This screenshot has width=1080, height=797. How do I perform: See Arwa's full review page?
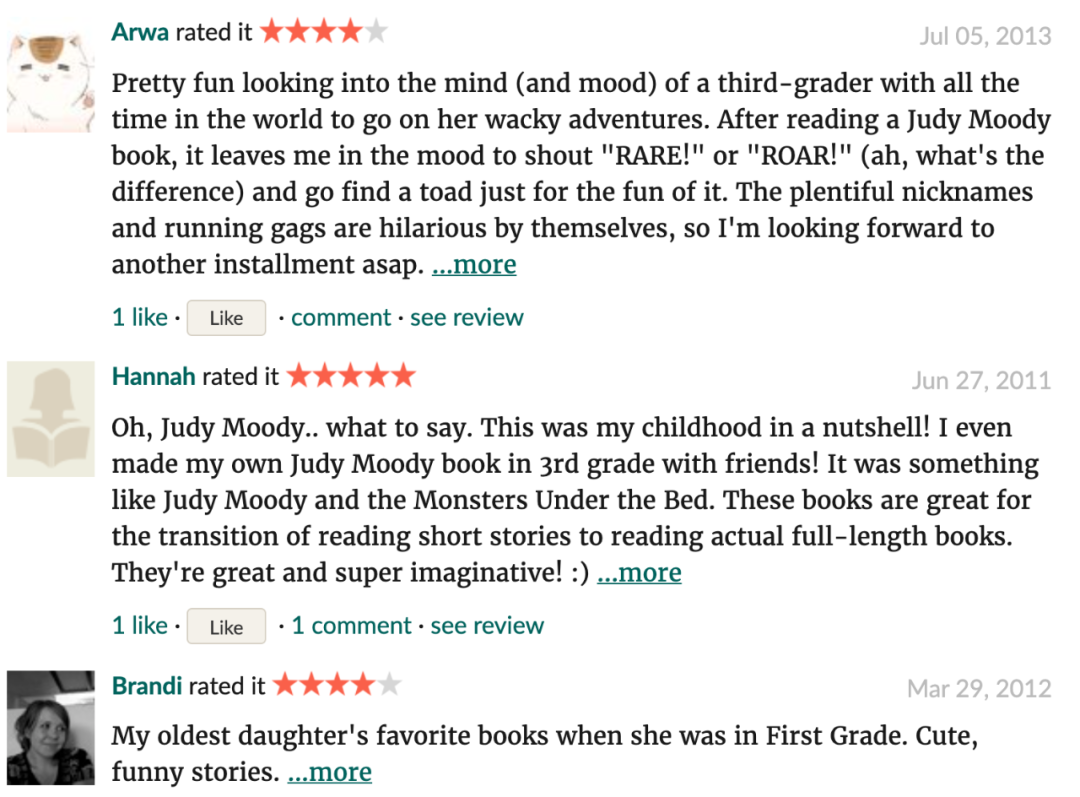[466, 318]
